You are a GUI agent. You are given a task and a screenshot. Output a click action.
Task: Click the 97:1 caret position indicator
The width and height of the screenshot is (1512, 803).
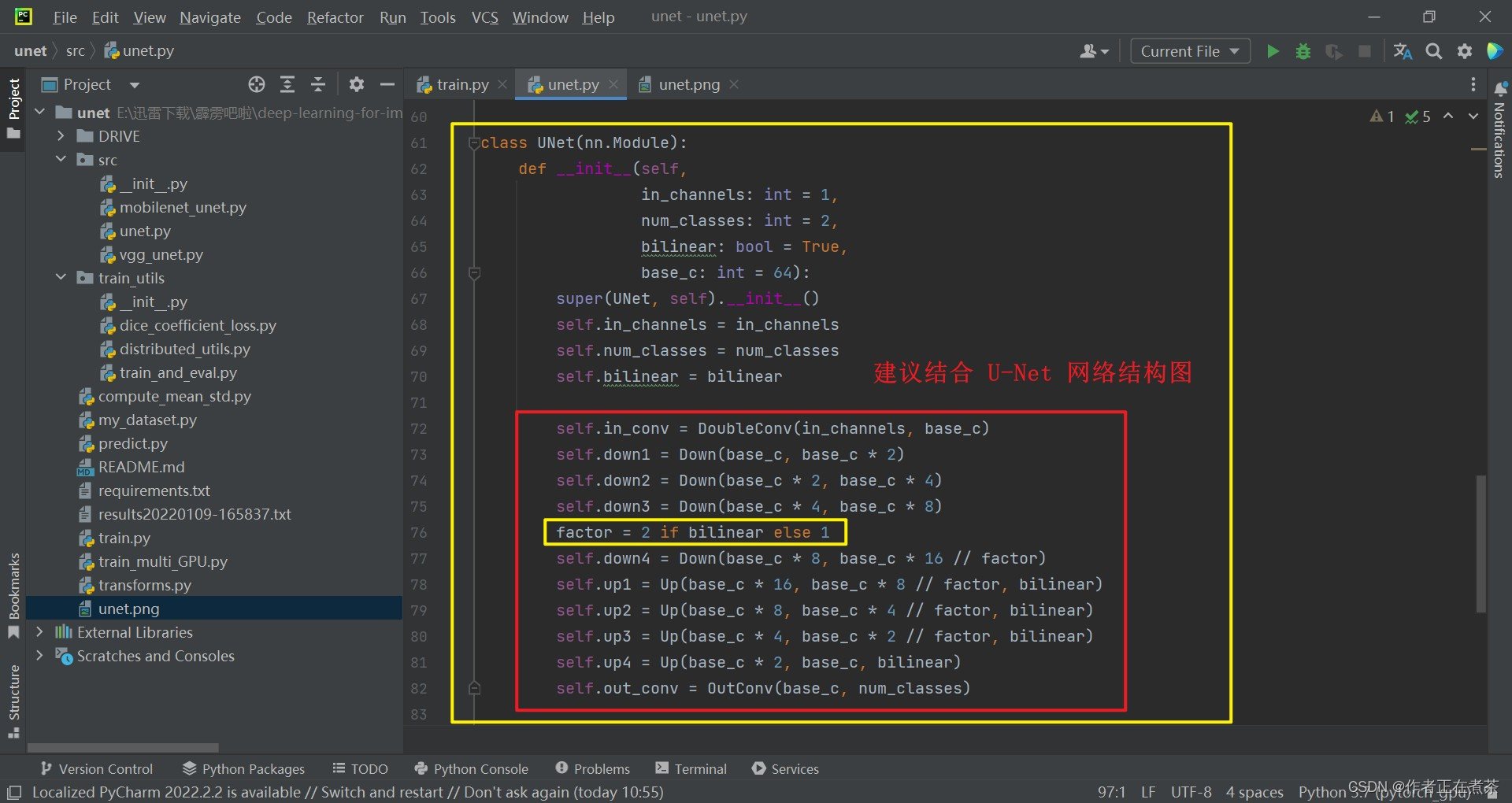[1112, 792]
